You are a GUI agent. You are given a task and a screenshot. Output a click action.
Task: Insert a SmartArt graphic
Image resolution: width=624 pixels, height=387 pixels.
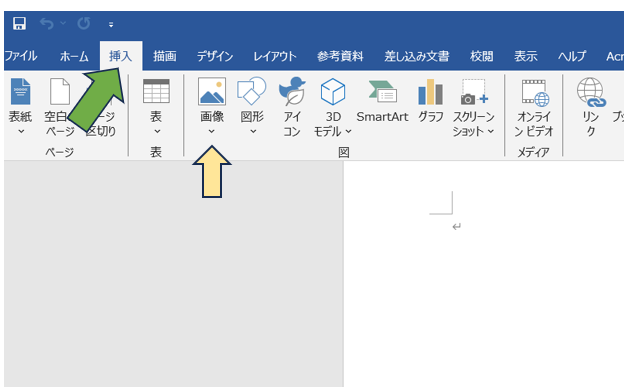click(x=382, y=102)
